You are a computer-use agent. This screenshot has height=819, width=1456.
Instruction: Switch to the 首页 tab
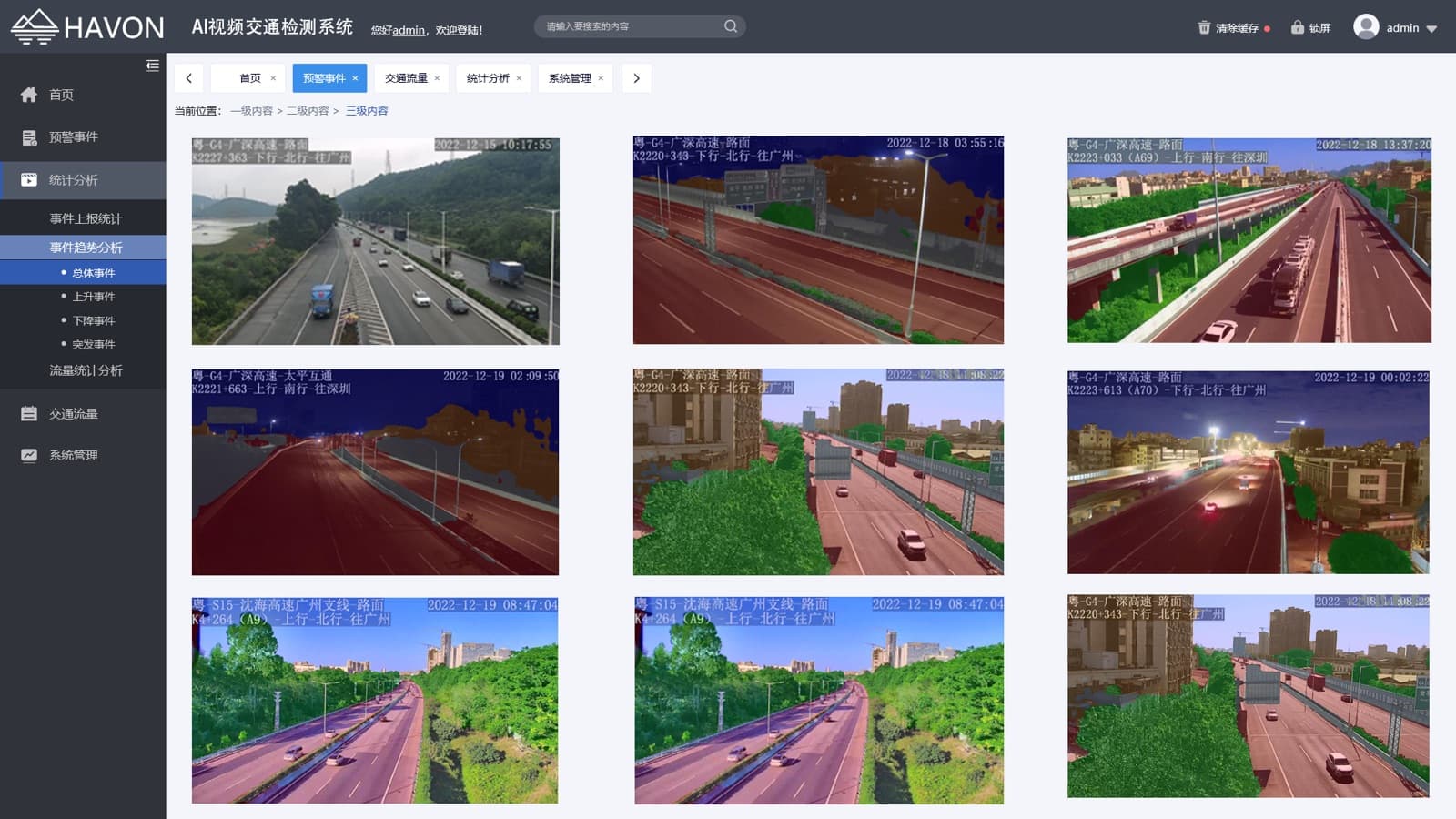point(248,78)
